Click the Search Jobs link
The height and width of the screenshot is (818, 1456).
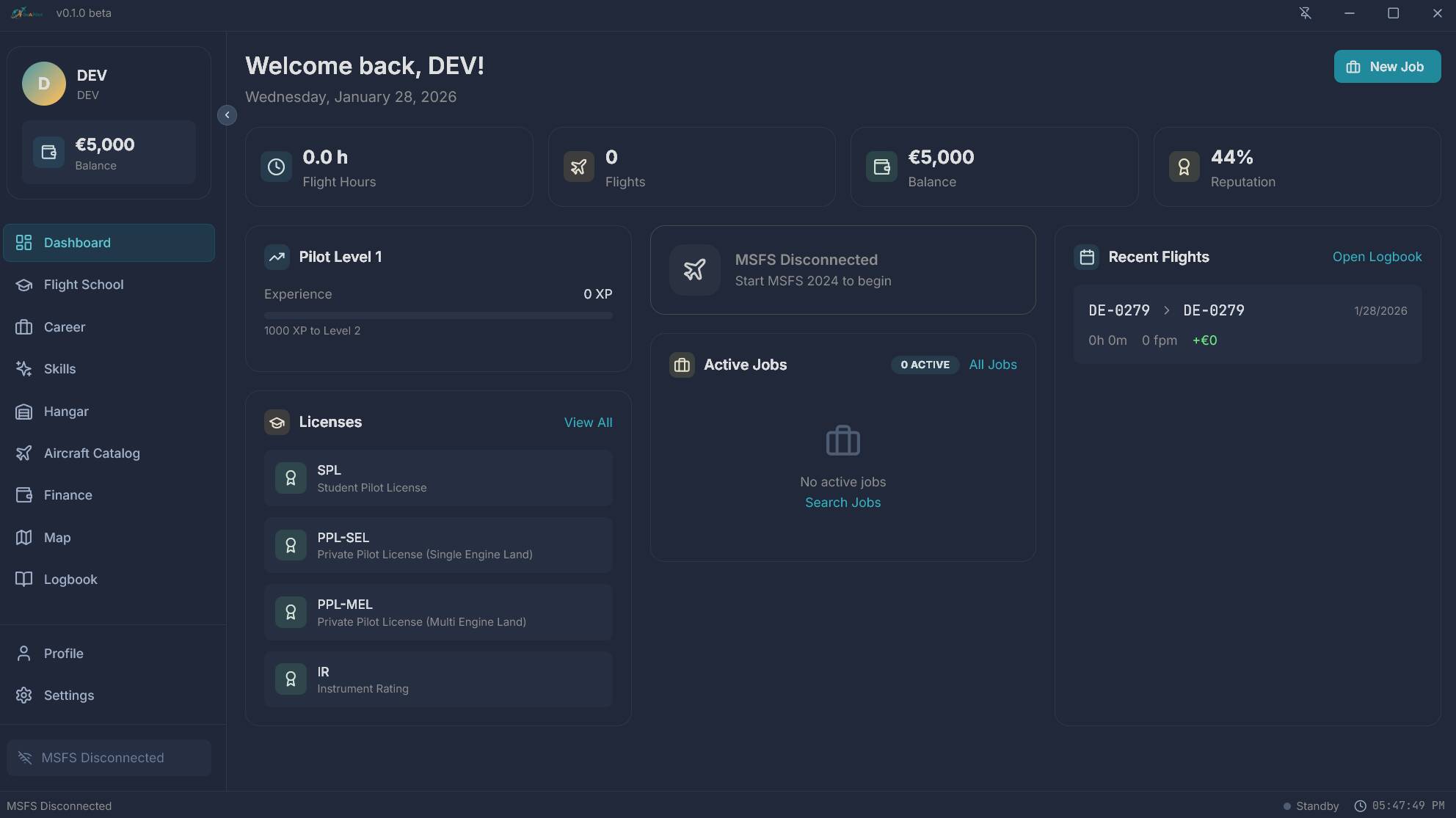pyautogui.click(x=842, y=503)
